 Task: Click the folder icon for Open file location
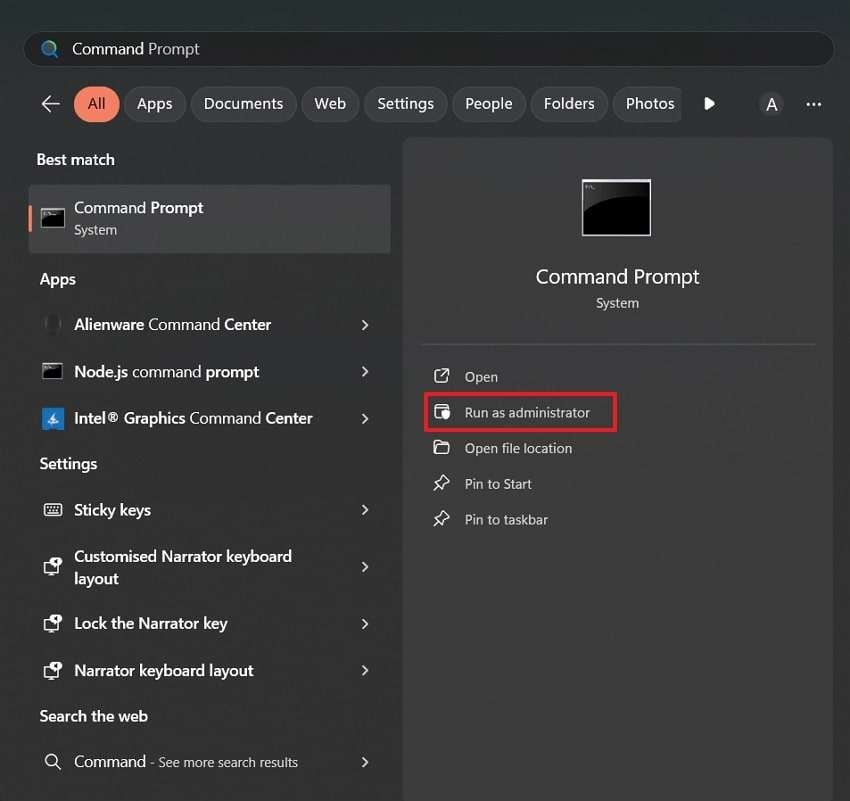pos(441,448)
